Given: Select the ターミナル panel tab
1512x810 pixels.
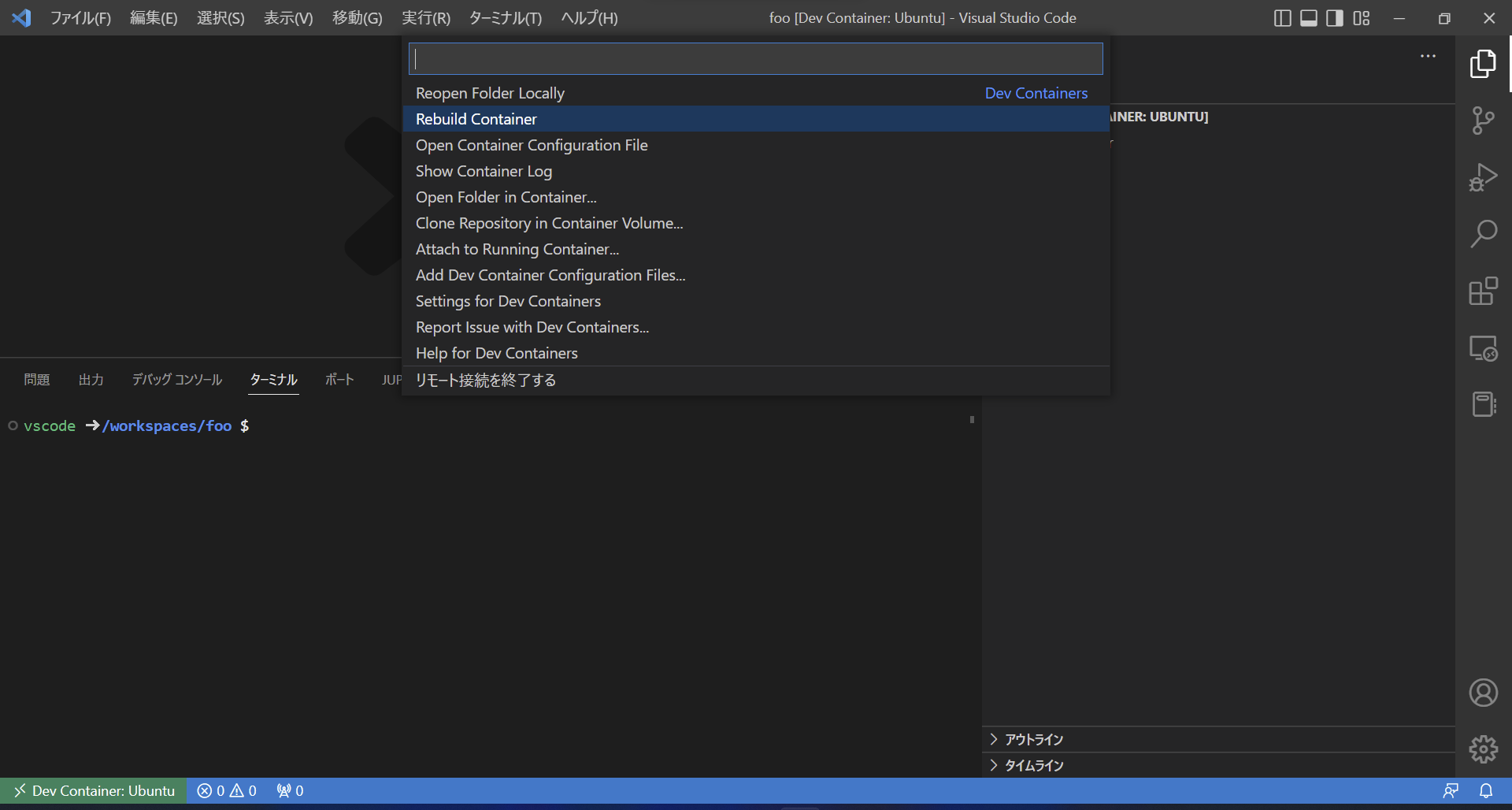Looking at the screenshot, I should [x=273, y=380].
